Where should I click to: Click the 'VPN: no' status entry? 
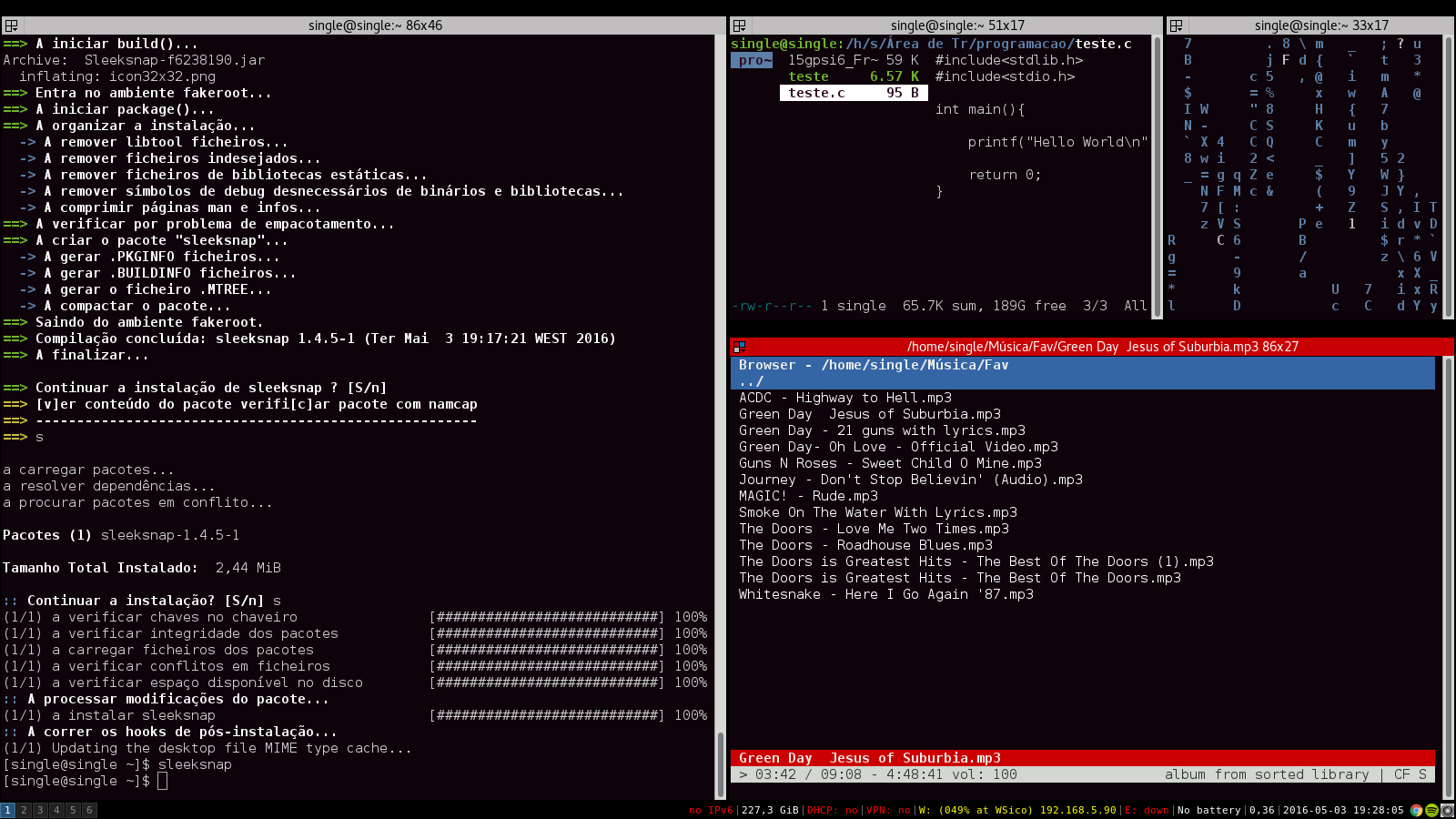pyautogui.click(x=888, y=810)
